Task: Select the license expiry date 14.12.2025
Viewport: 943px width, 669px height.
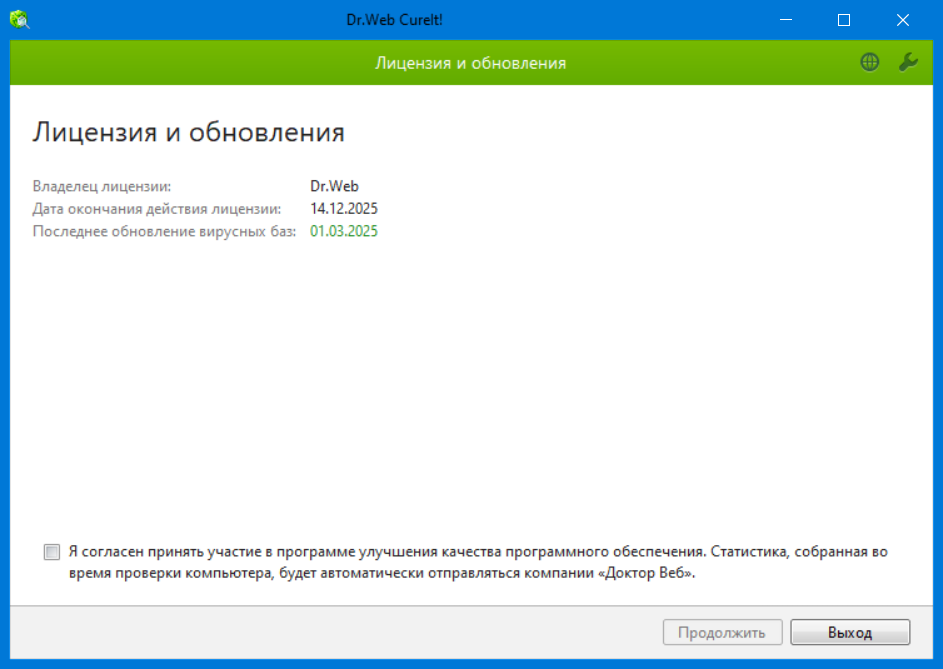Action: point(344,209)
